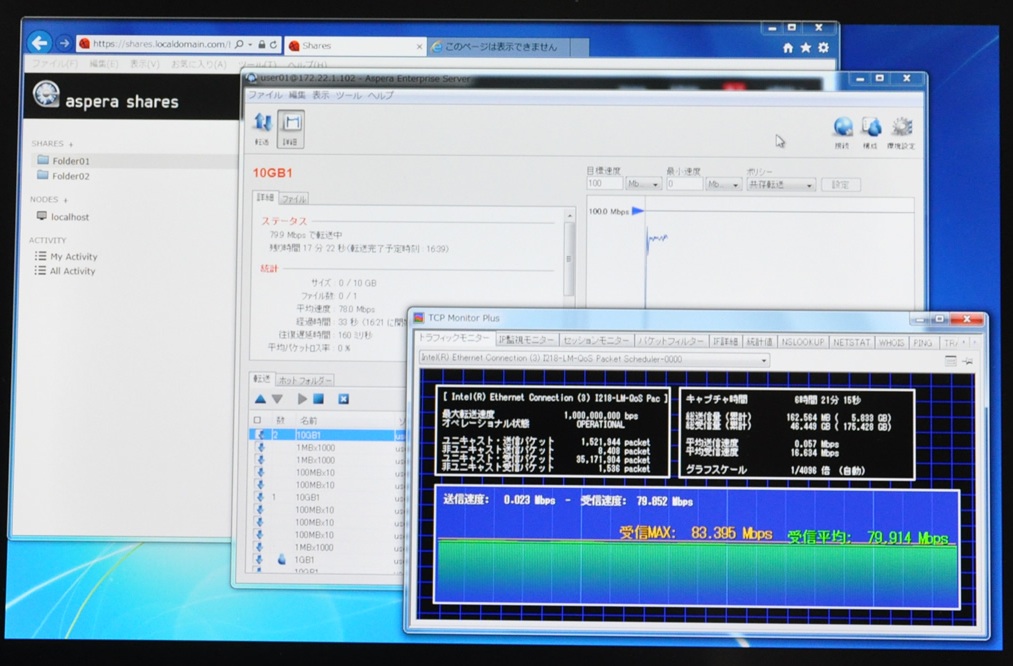Click the Aspera 構成 icon

point(870,132)
